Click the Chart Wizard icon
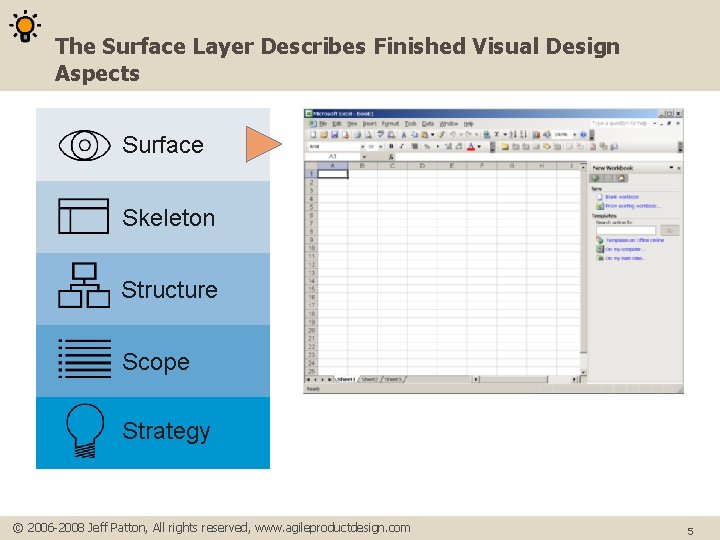Viewport: 720px width, 540px height. click(x=535, y=135)
